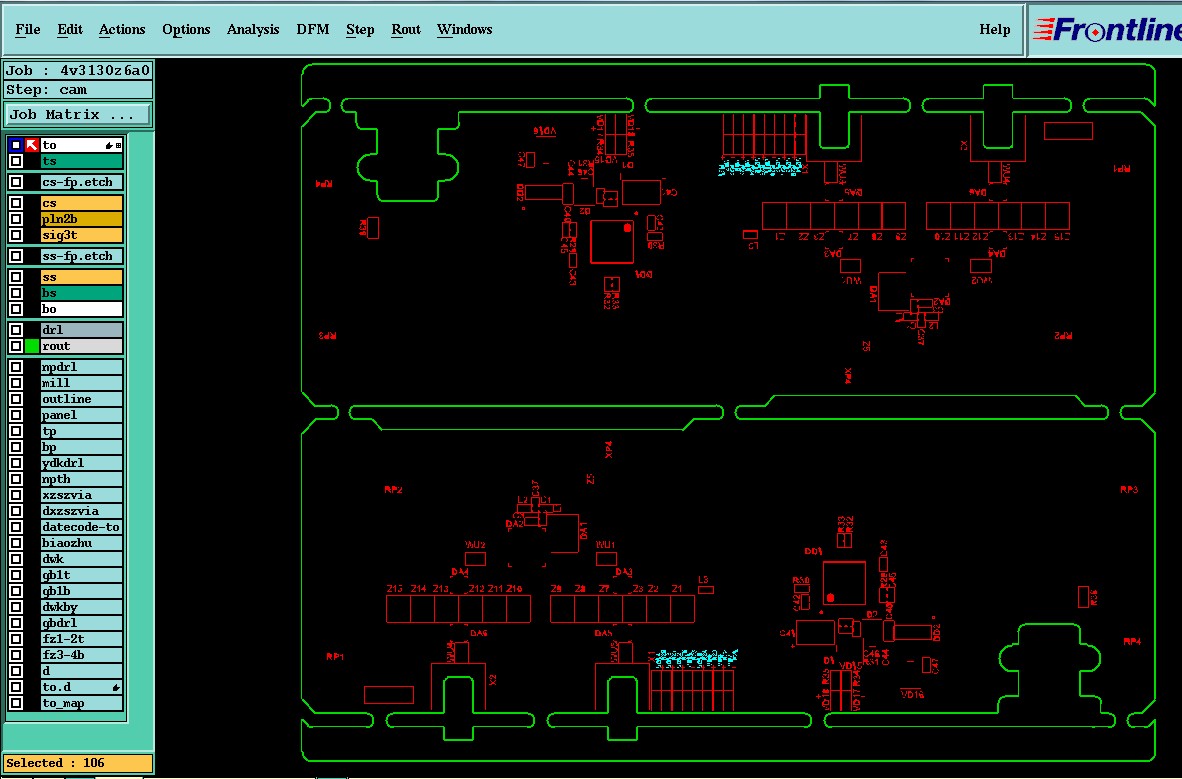This screenshot has height=779, width=1182.
Task: Select the 'dwk' layer name
Action: coord(81,559)
